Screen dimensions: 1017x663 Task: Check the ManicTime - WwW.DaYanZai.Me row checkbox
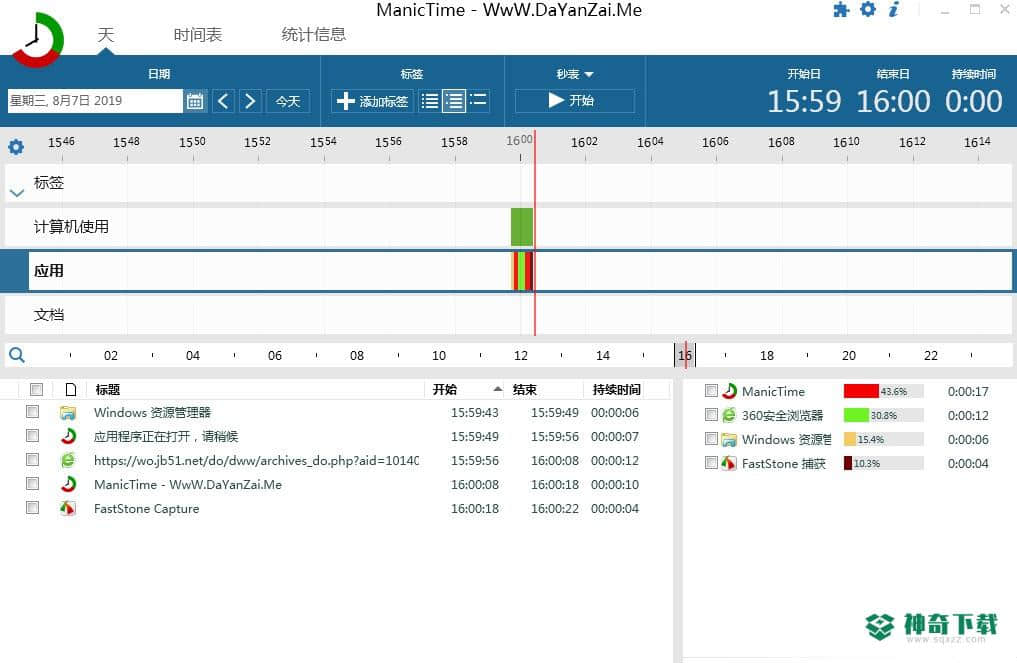tap(32, 484)
